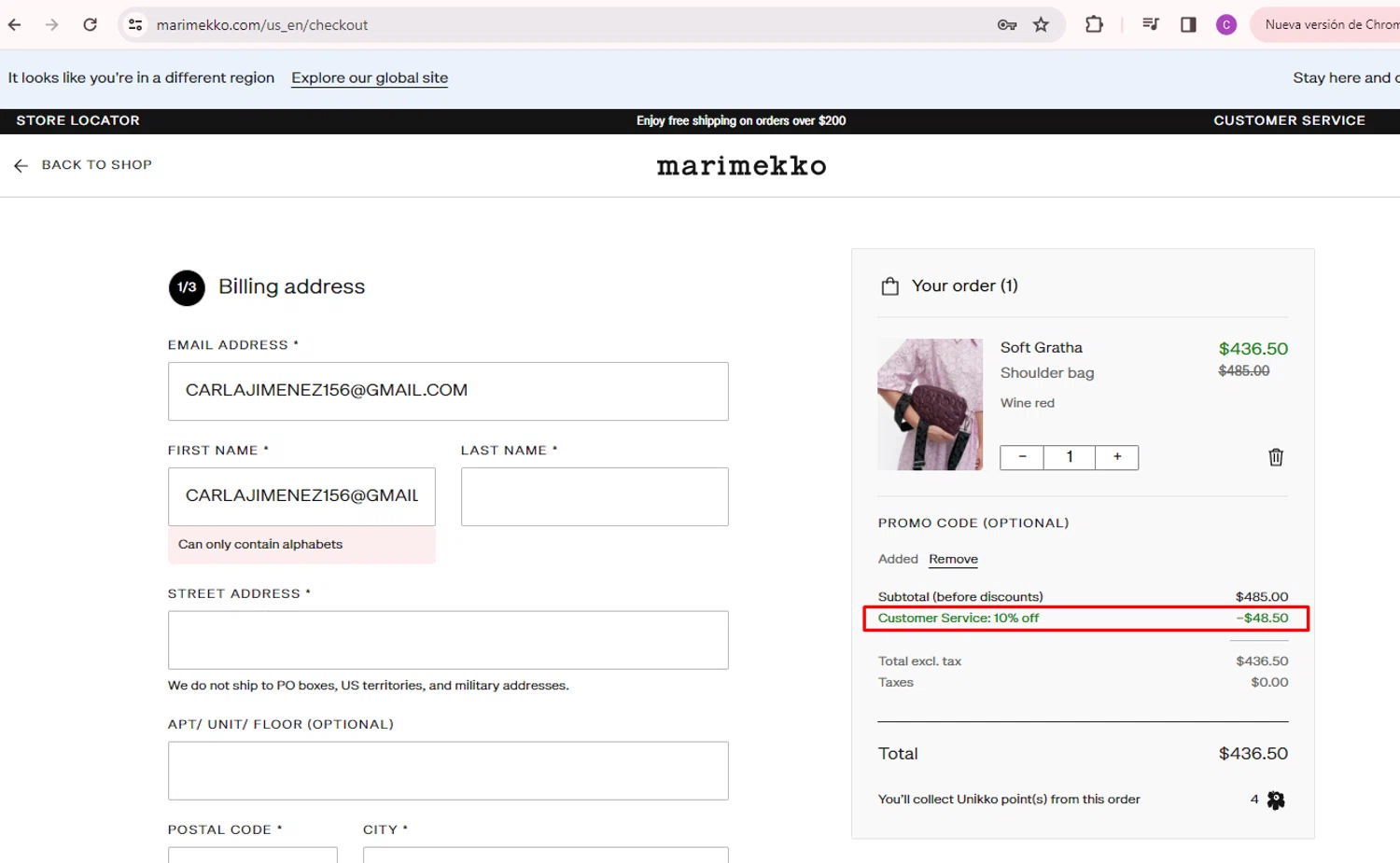The image size is (1400, 863).
Task: Click the struck-through $485.00 price
Action: point(1244,370)
